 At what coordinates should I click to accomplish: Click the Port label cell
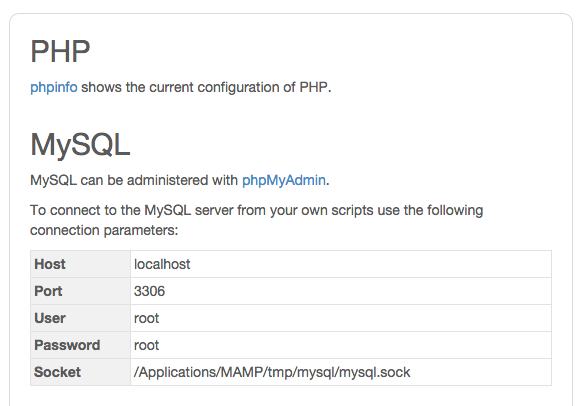click(x=80, y=291)
